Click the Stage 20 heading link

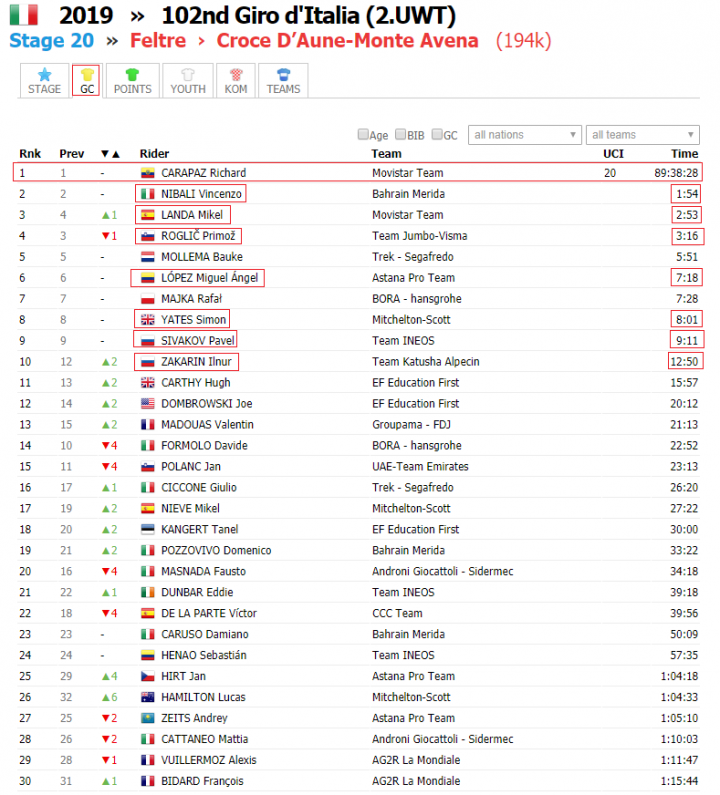pos(52,41)
